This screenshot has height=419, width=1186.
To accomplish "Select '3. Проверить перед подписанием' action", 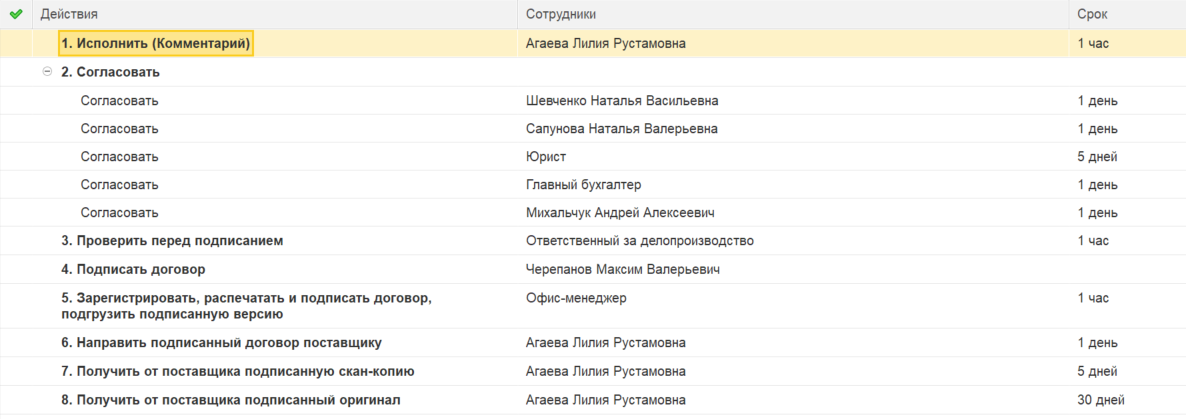I will click(x=172, y=241).
